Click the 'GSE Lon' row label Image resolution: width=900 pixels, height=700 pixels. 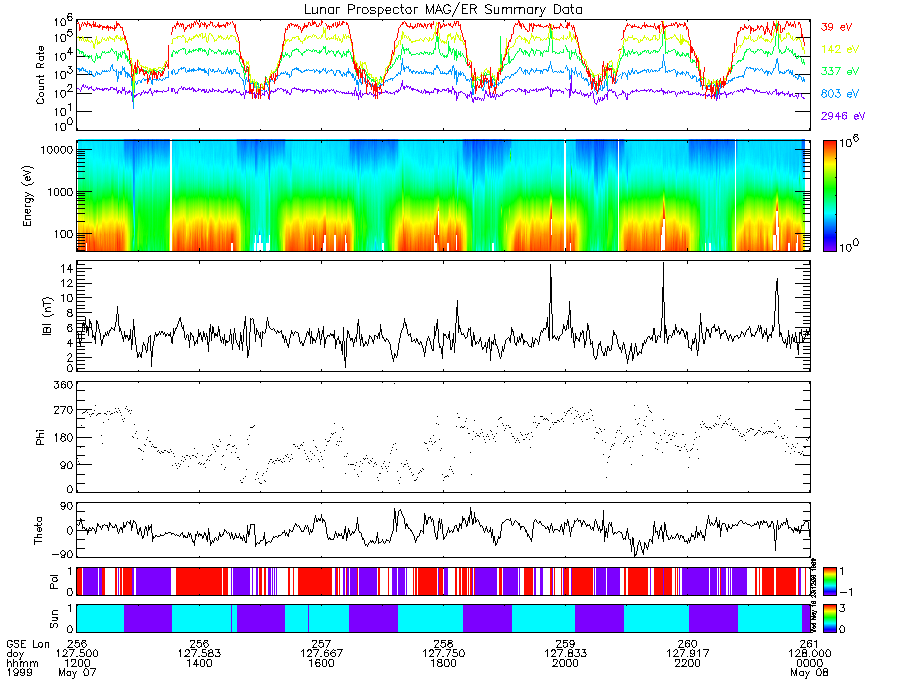[x=28, y=644]
